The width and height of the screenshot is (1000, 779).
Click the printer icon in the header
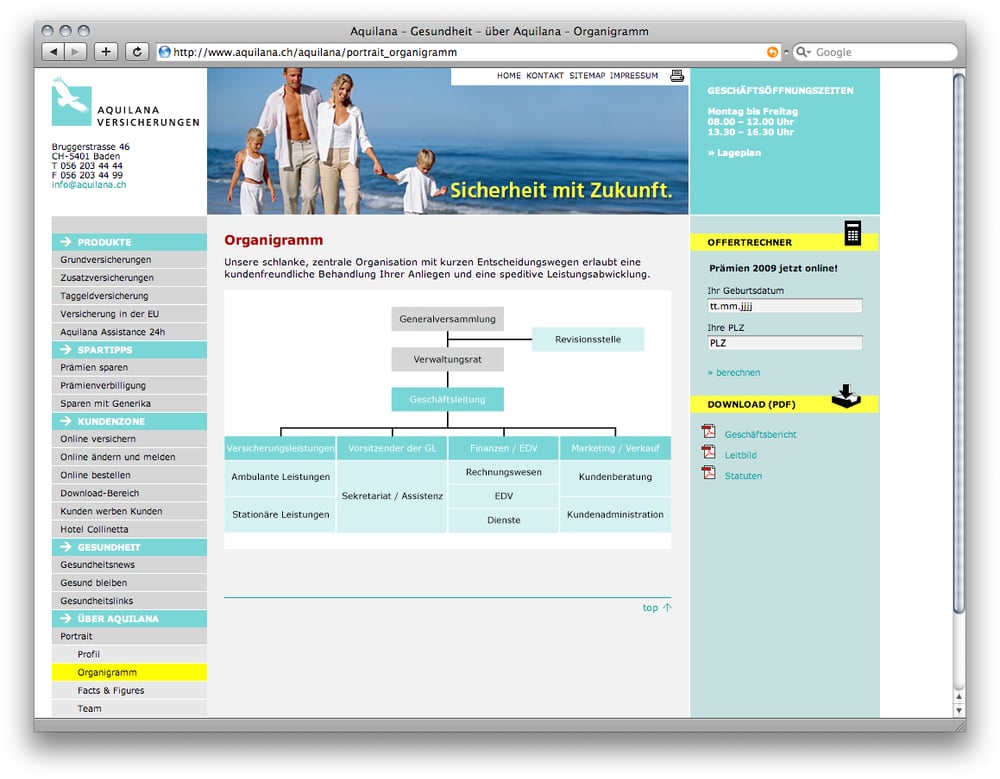click(677, 75)
